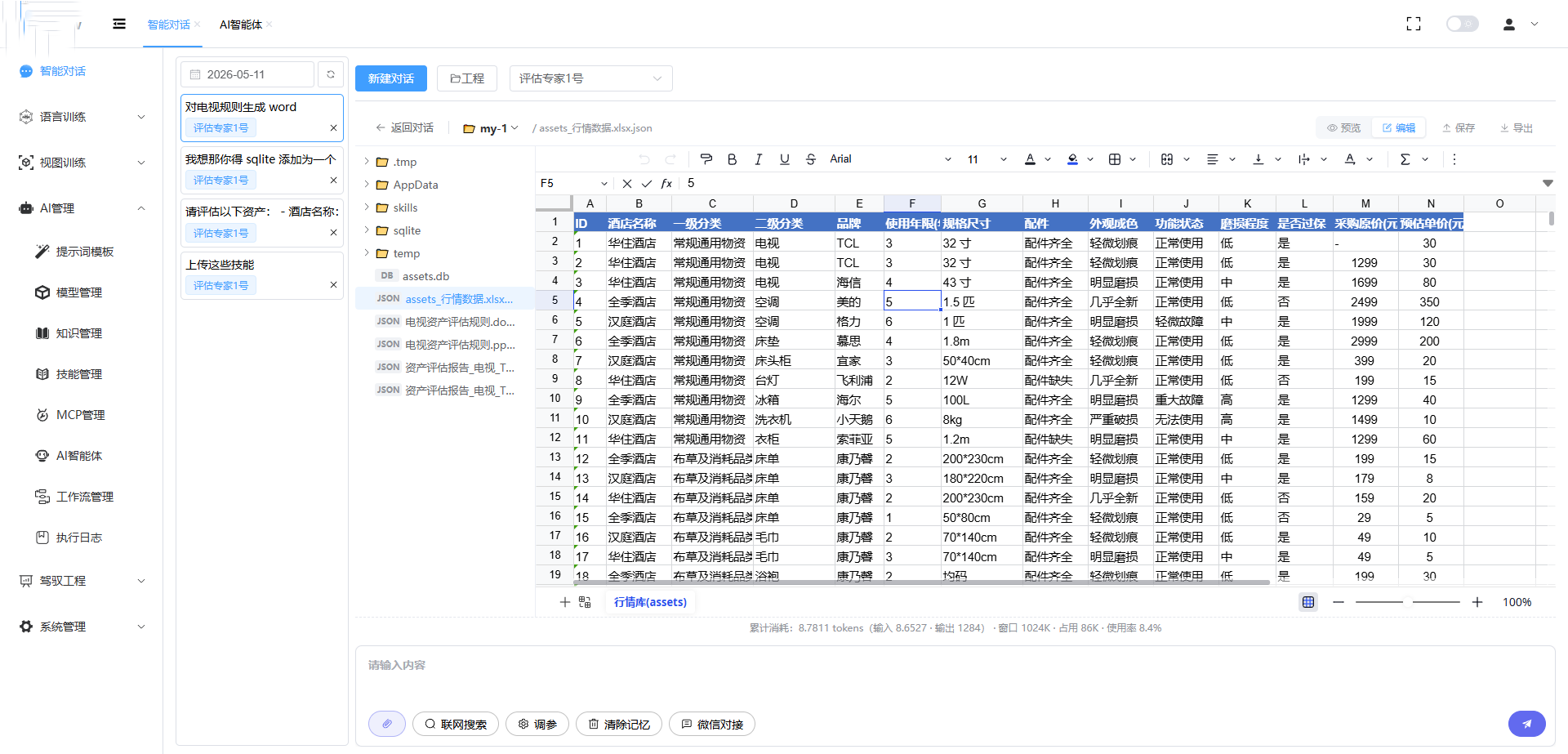
Task: Click the attachment paperclip icon
Action: click(387, 724)
